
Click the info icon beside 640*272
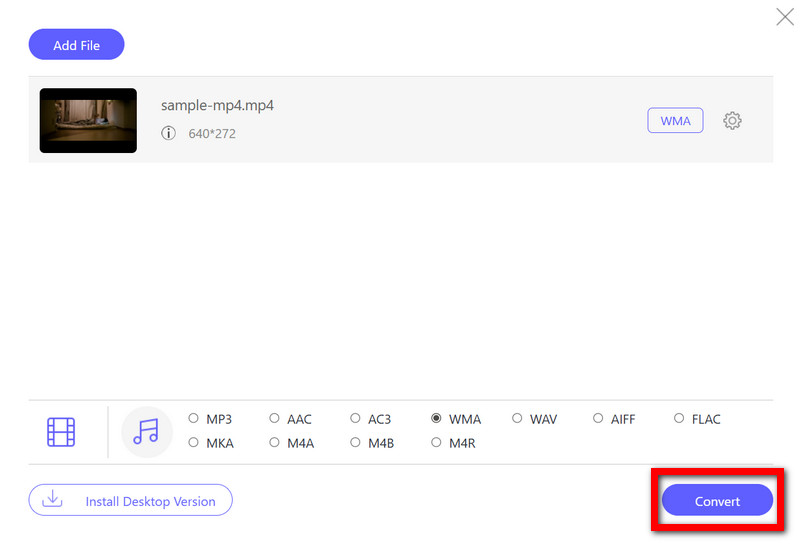pyautogui.click(x=168, y=133)
